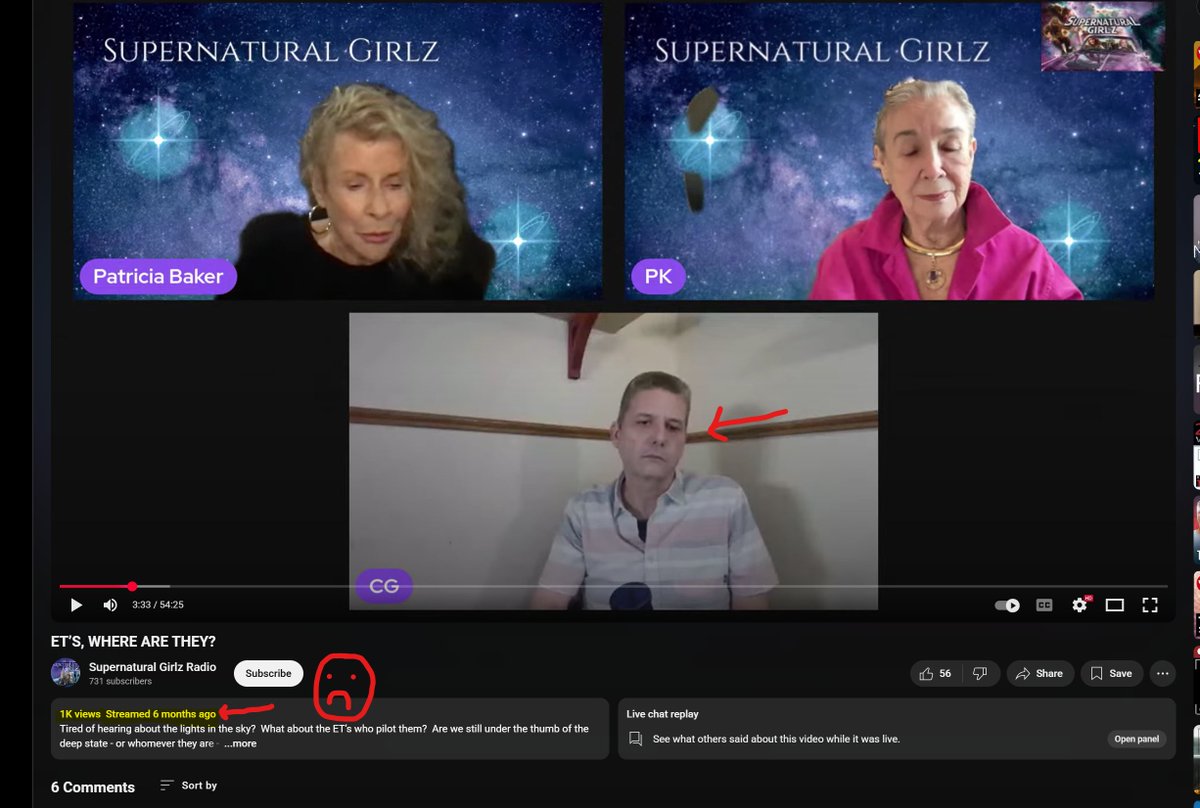
Task: Expand description with ...more
Action: (x=240, y=743)
